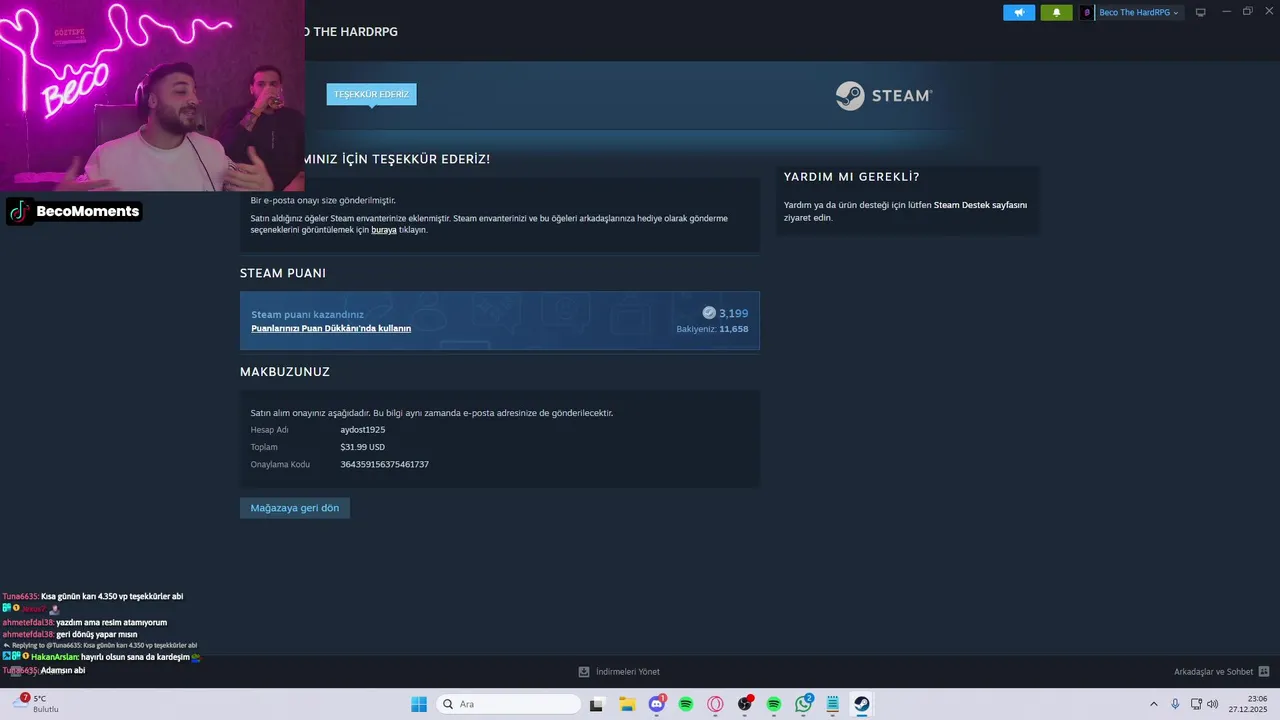
Task: Open 'Puanlarınızı Puan Dükkânı'nda kullanın' link
Action: [331, 328]
